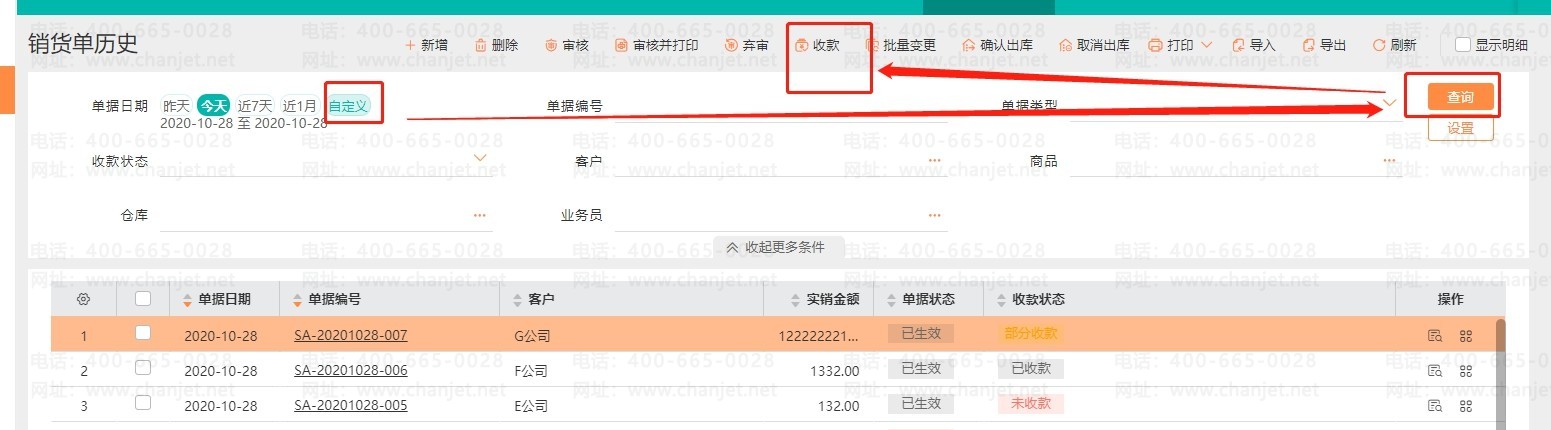
Task: Click the 弃审 un-audit icon
Action: tap(731, 45)
